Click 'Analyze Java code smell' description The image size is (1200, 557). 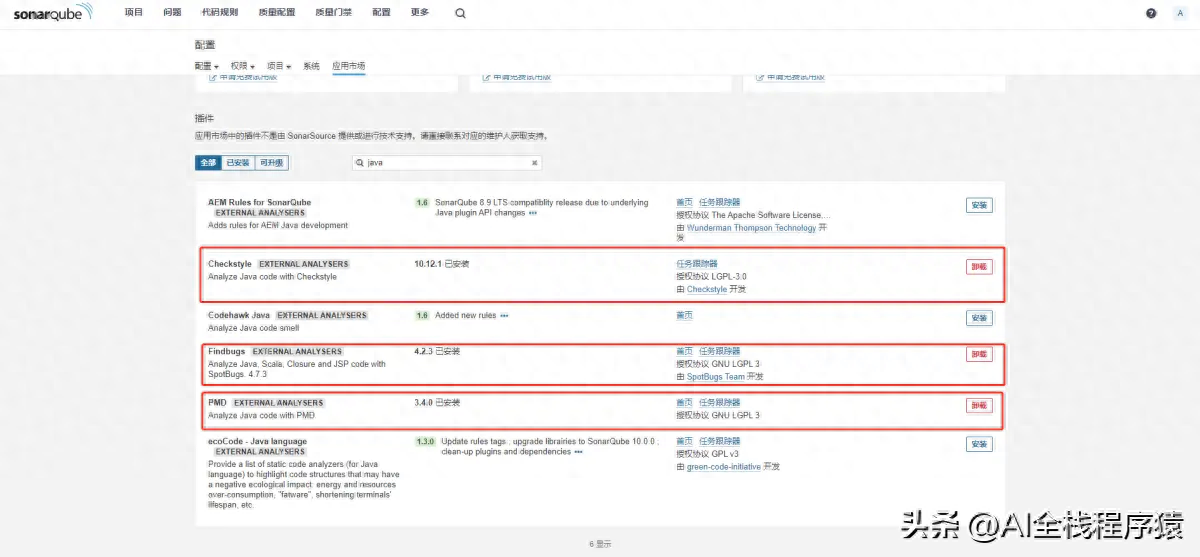[x=254, y=328]
